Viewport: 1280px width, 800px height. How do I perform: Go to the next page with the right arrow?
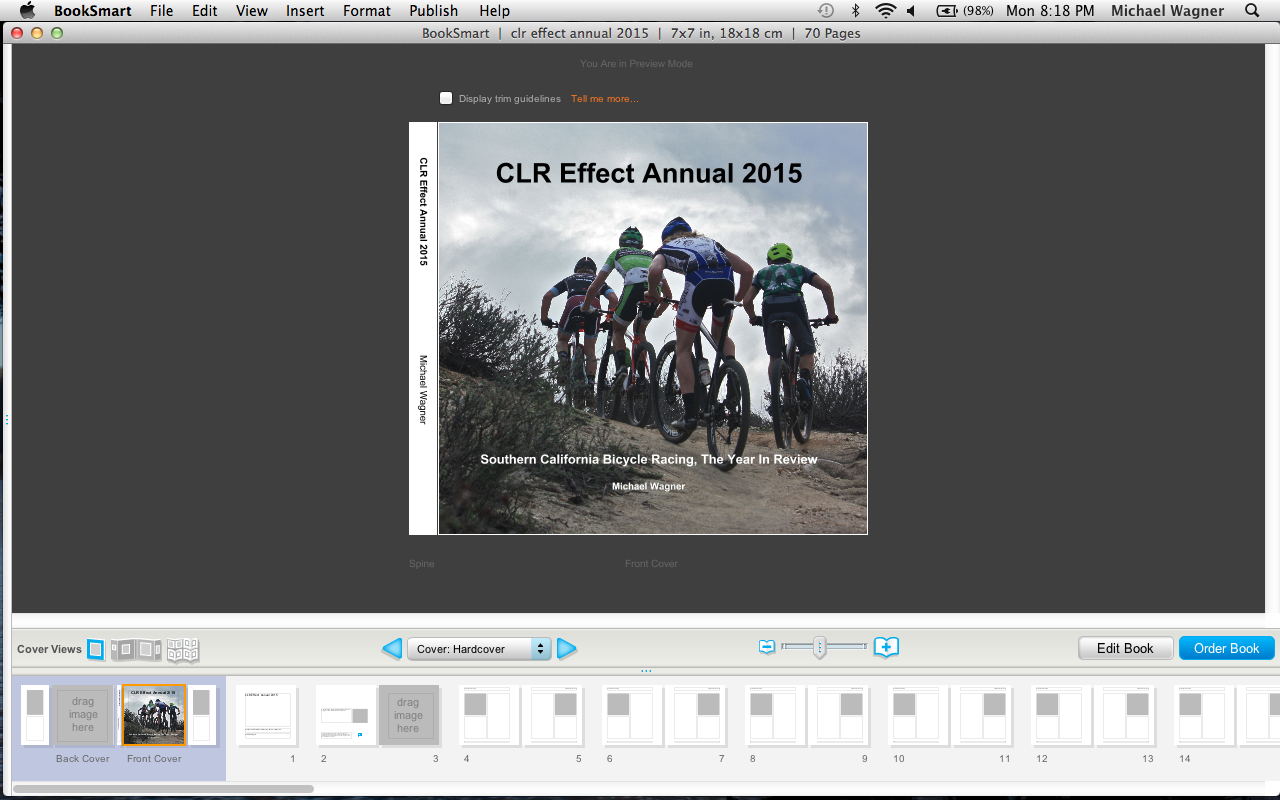click(x=567, y=649)
